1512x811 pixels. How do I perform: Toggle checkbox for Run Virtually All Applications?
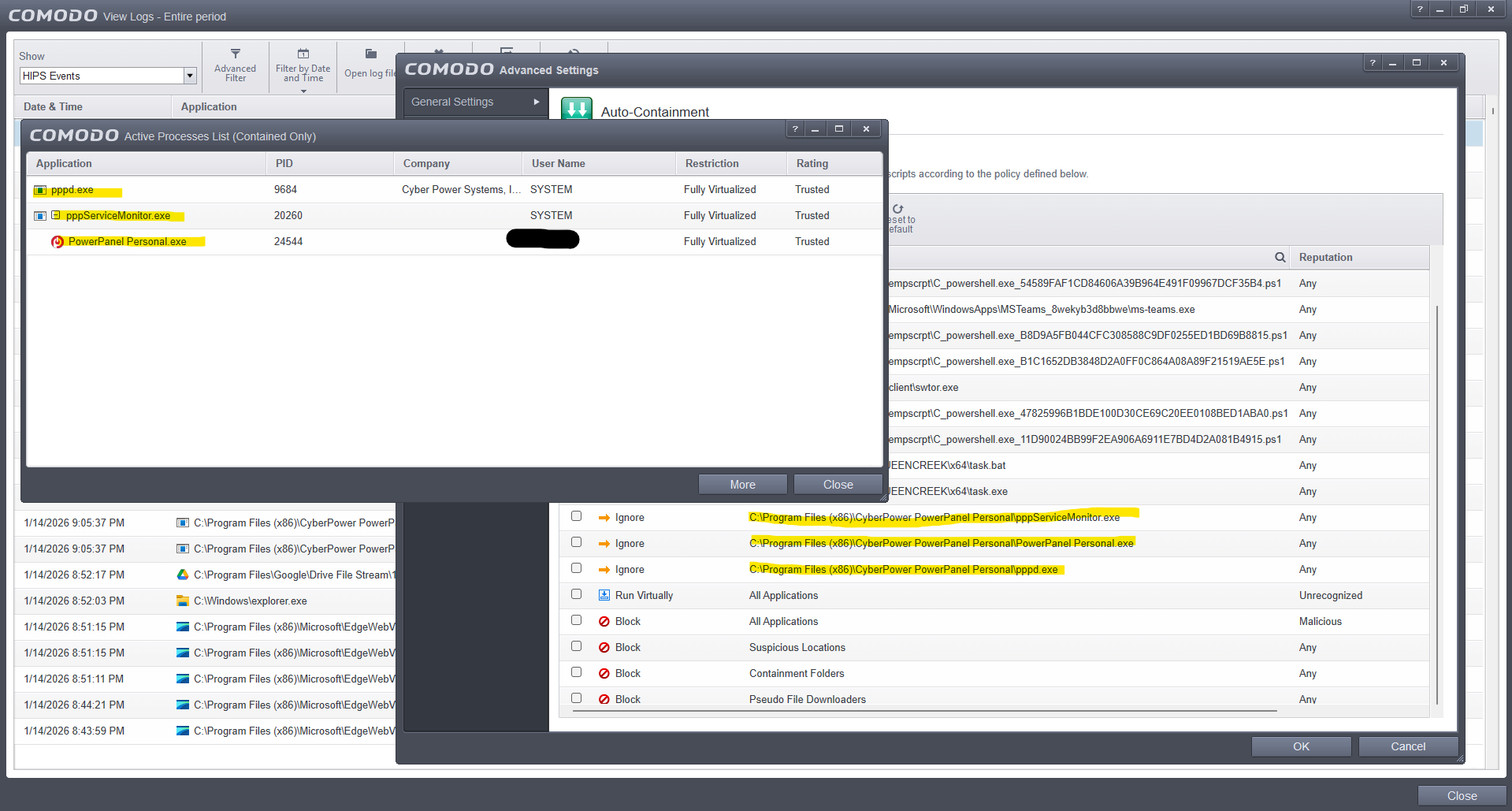(577, 594)
